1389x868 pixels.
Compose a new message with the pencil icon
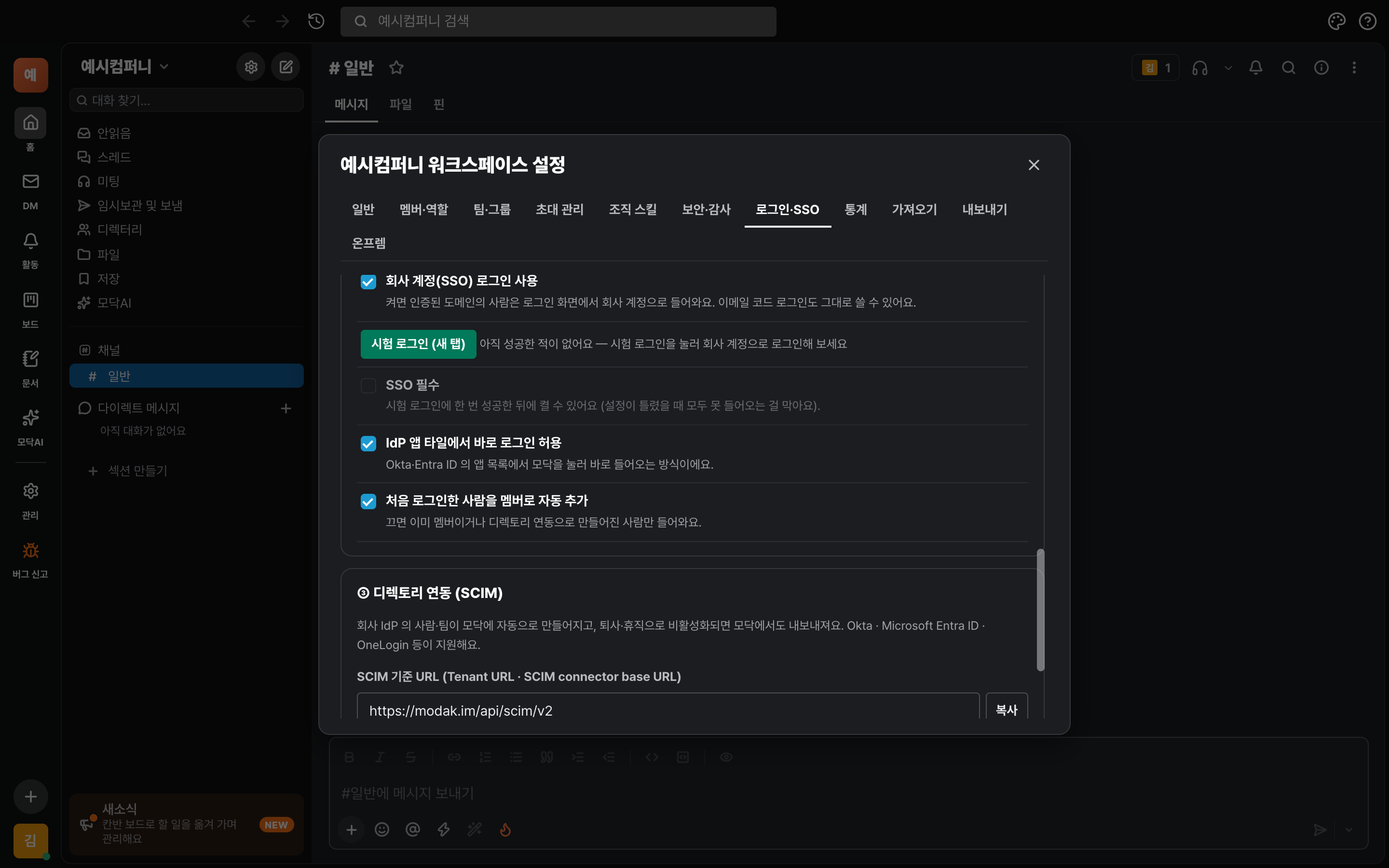[286, 67]
